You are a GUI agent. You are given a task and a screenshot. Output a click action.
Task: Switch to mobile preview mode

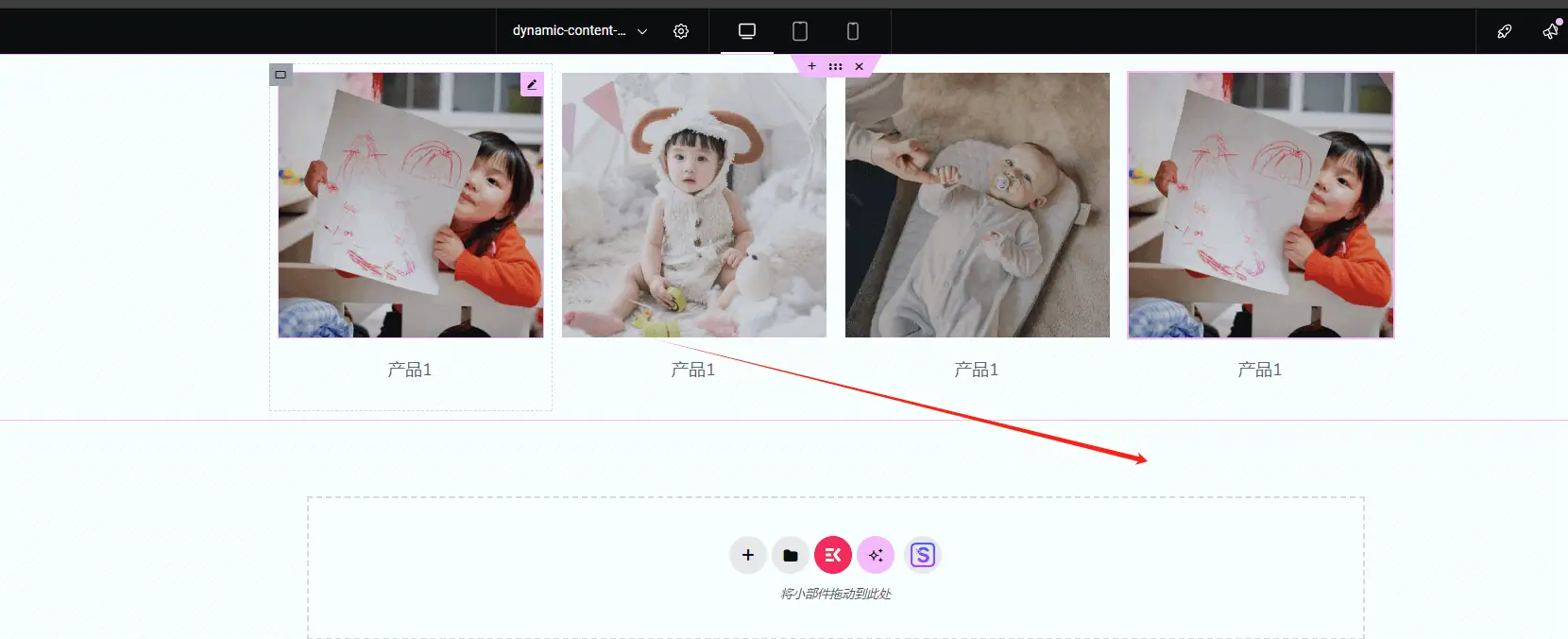coord(853,31)
